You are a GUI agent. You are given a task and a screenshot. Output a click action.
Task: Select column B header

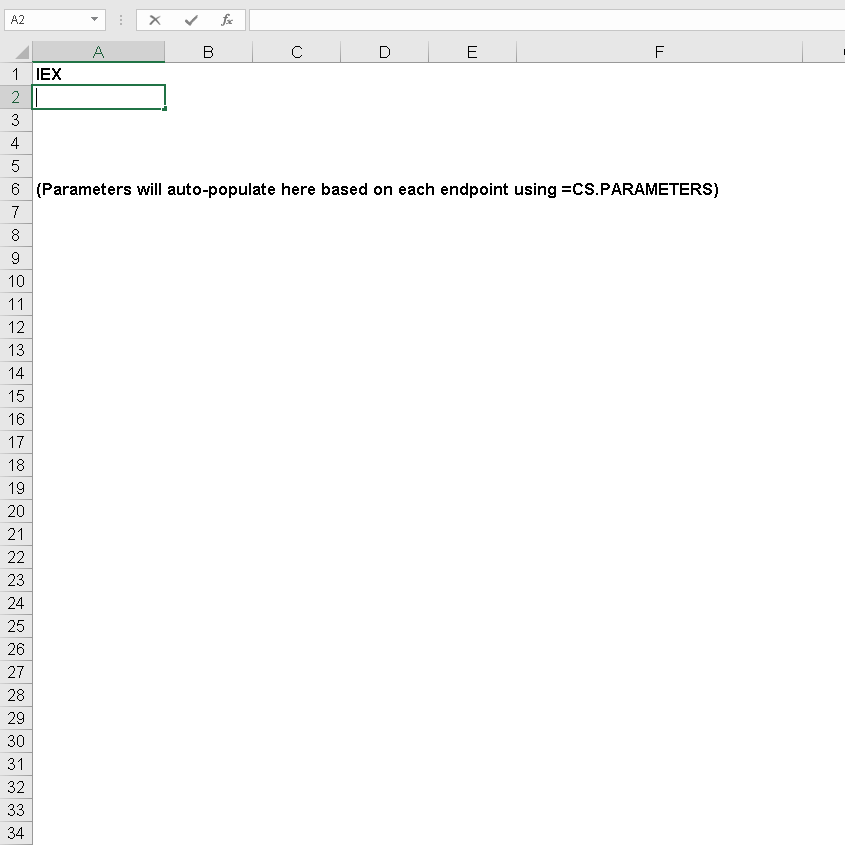(209, 51)
